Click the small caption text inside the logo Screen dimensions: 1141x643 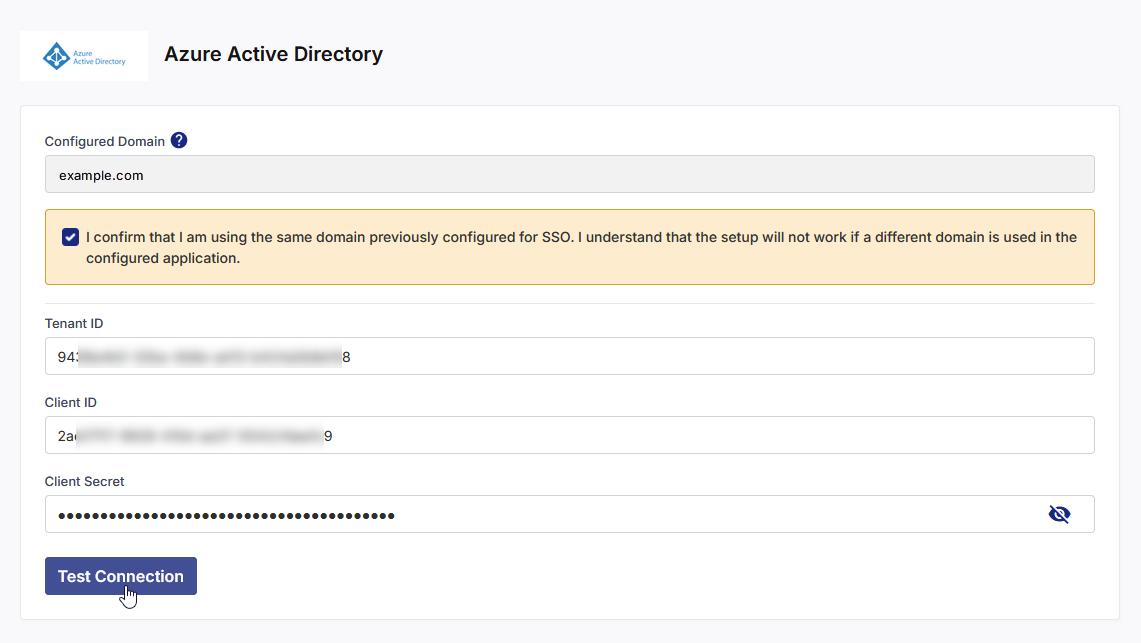(x=100, y=57)
